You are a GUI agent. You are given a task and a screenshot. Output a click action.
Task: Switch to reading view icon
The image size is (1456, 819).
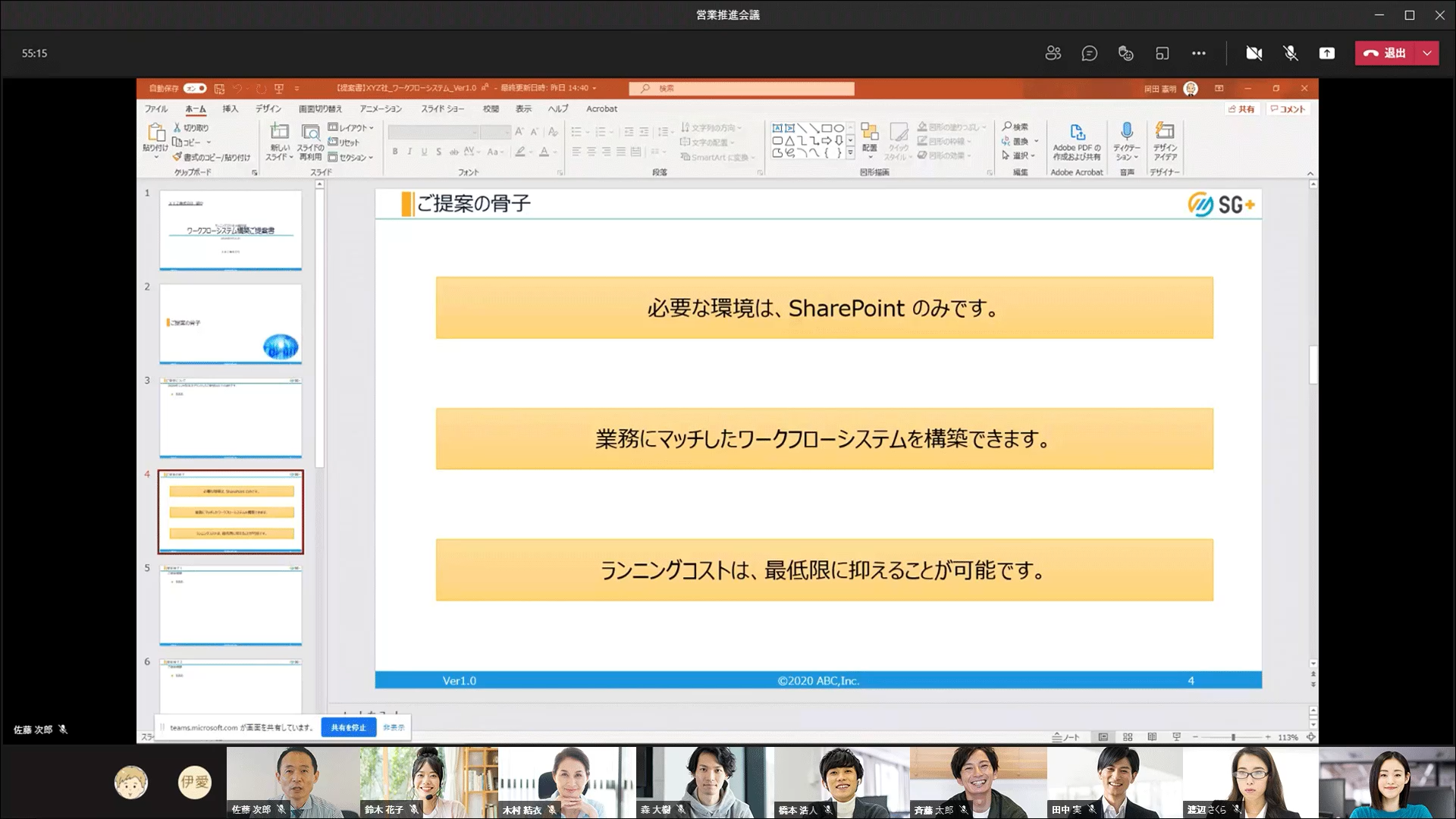1152,737
